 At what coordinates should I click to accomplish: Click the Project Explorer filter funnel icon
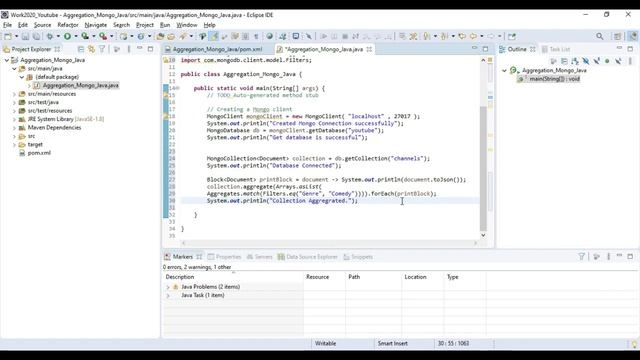click(102, 49)
